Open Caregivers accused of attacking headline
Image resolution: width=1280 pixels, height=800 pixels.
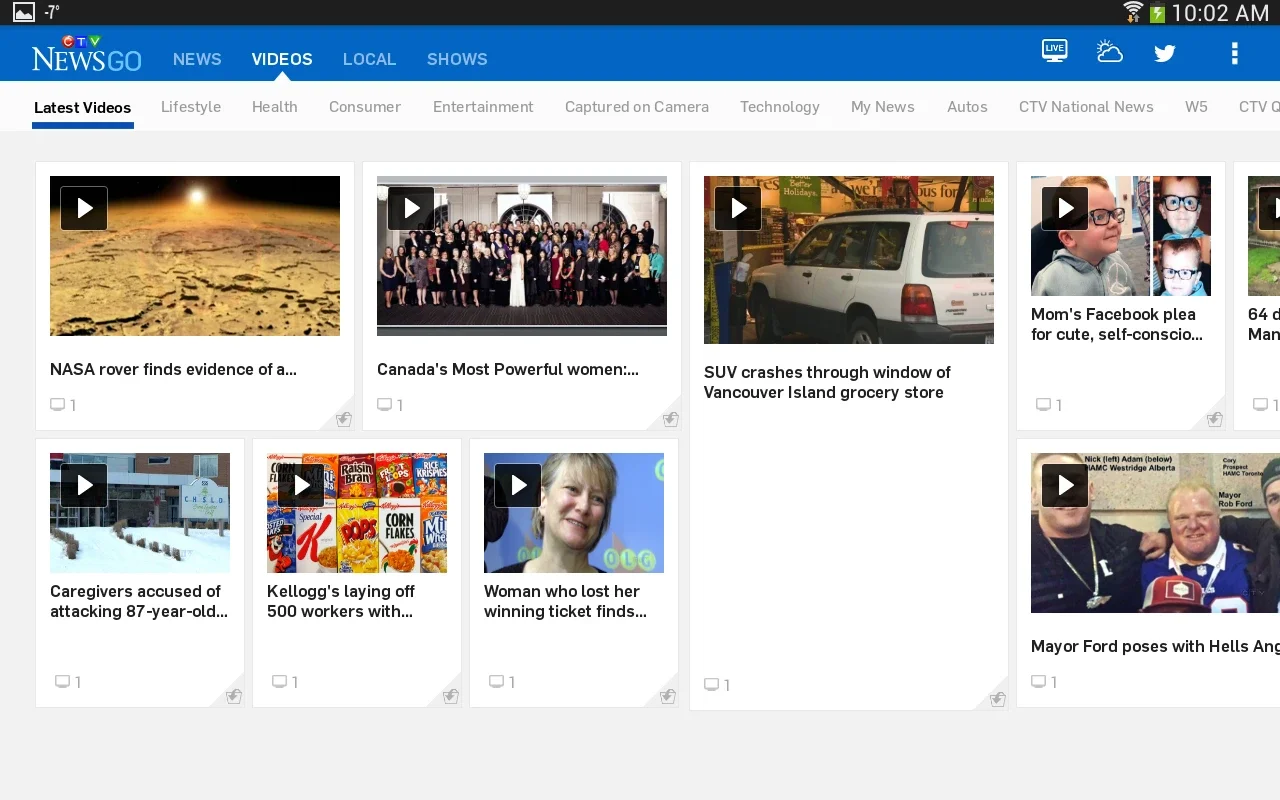pos(139,601)
